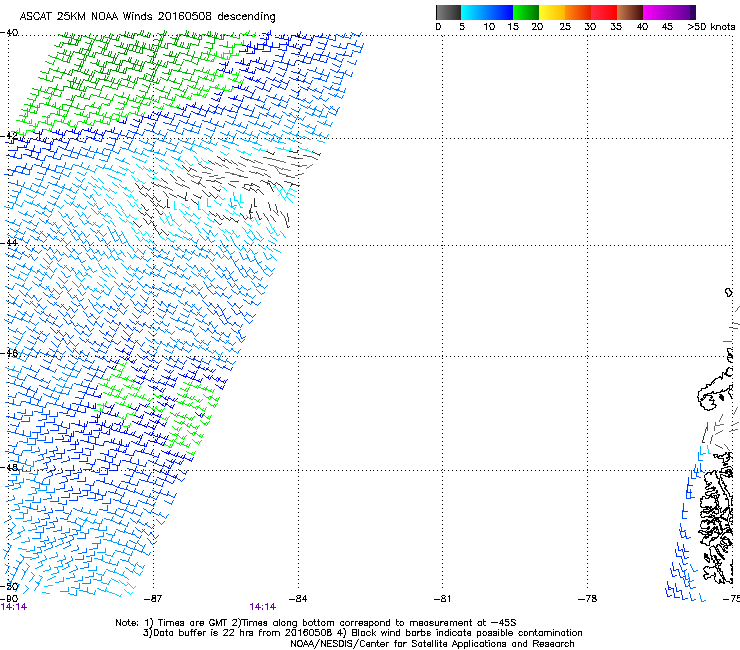740x650 pixels.
Task: Select the cyan-to-blue 5-15 knots gradient segment
Action: 487,12
